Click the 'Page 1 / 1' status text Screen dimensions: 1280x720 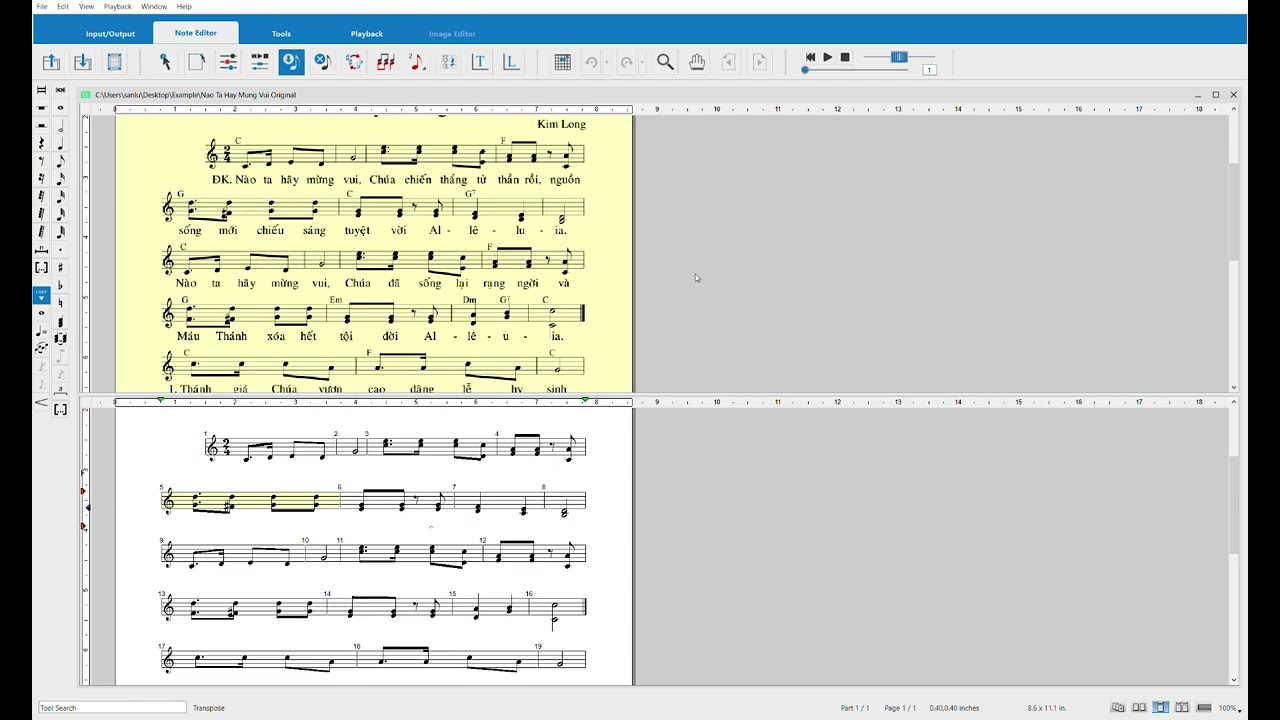900,708
